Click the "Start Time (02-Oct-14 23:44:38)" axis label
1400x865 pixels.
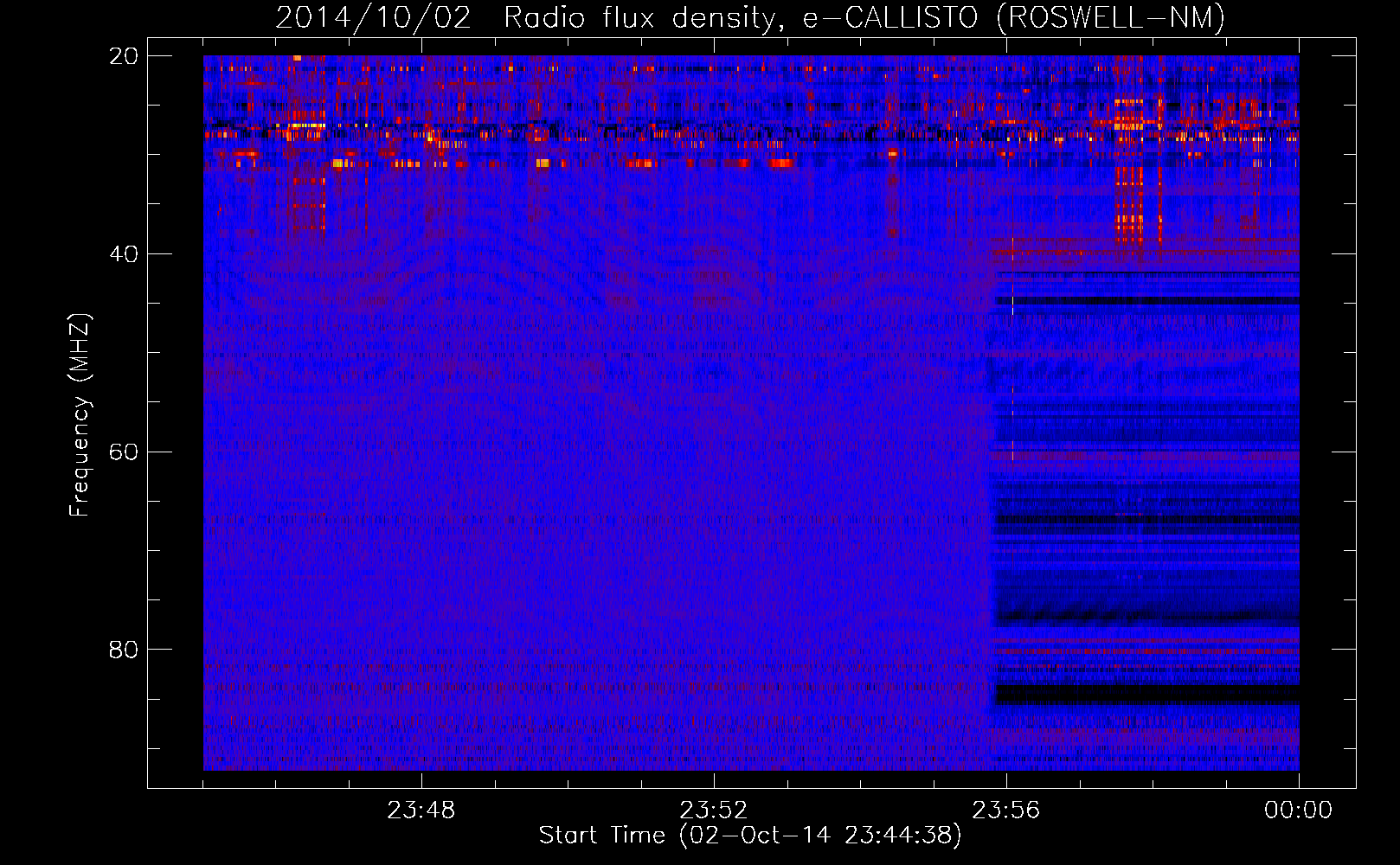pos(750,836)
